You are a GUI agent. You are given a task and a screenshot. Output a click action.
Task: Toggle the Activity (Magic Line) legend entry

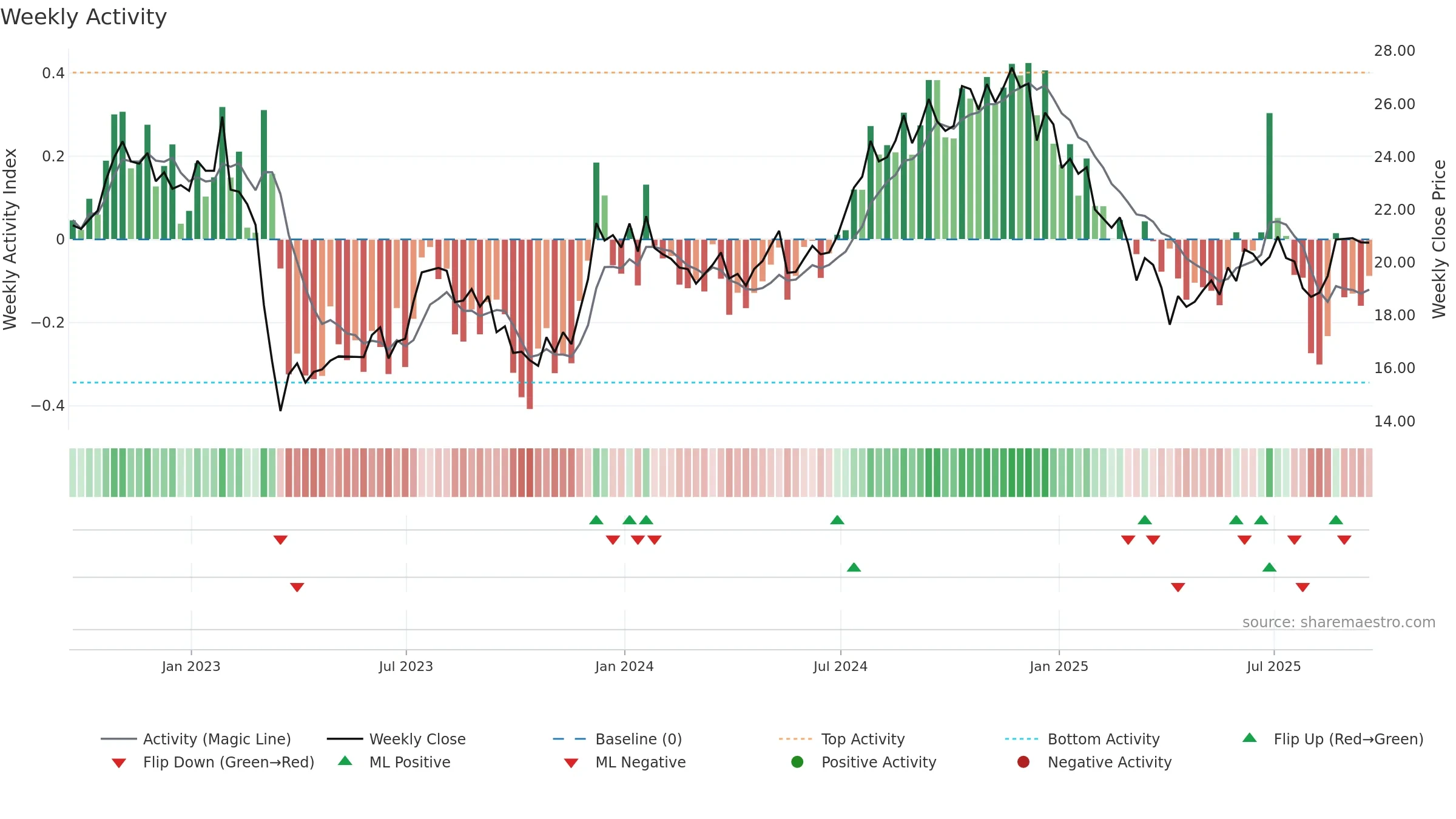[x=195, y=739]
